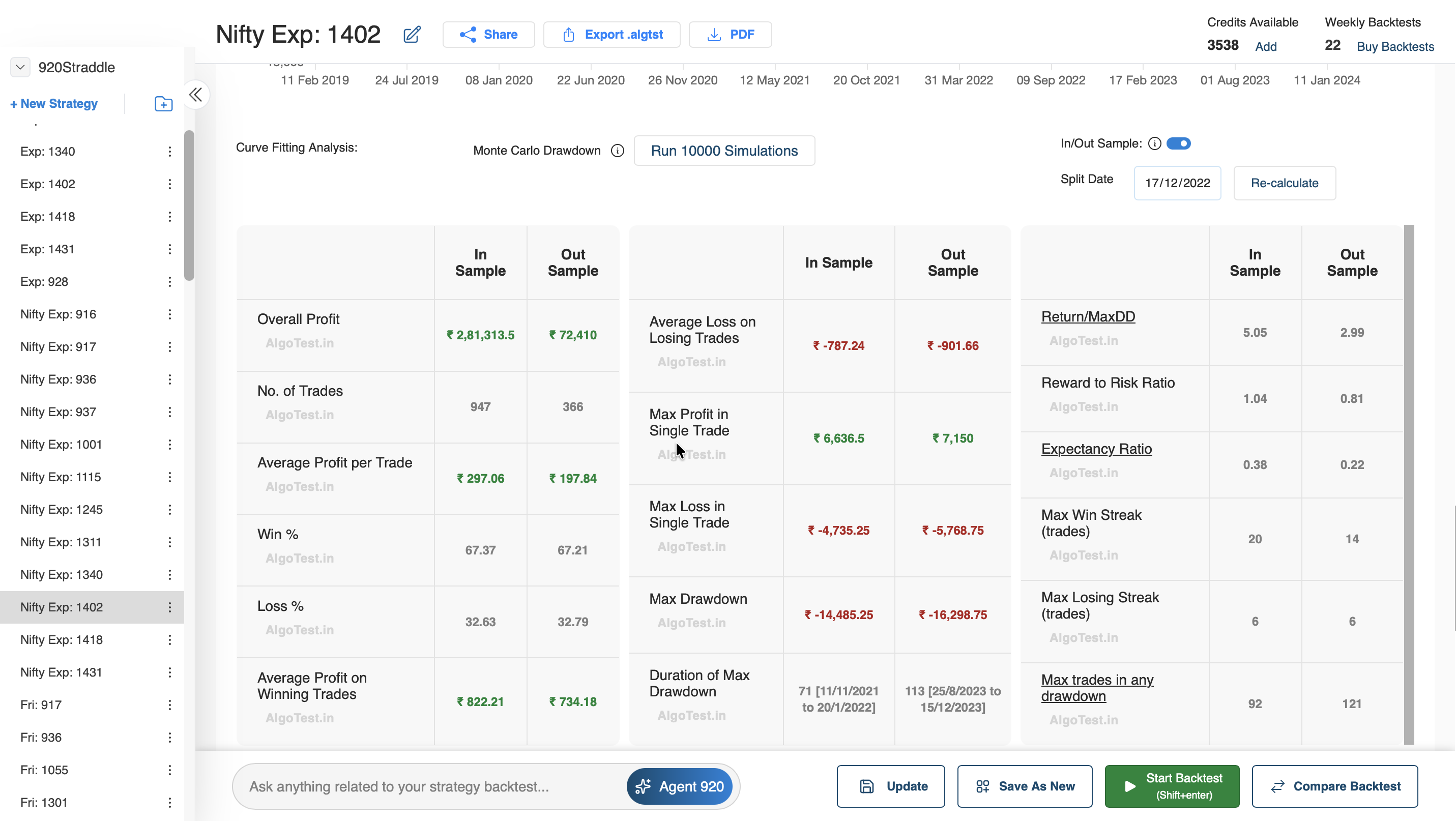Click Monte Carlo Drawdown info icon

click(x=617, y=151)
